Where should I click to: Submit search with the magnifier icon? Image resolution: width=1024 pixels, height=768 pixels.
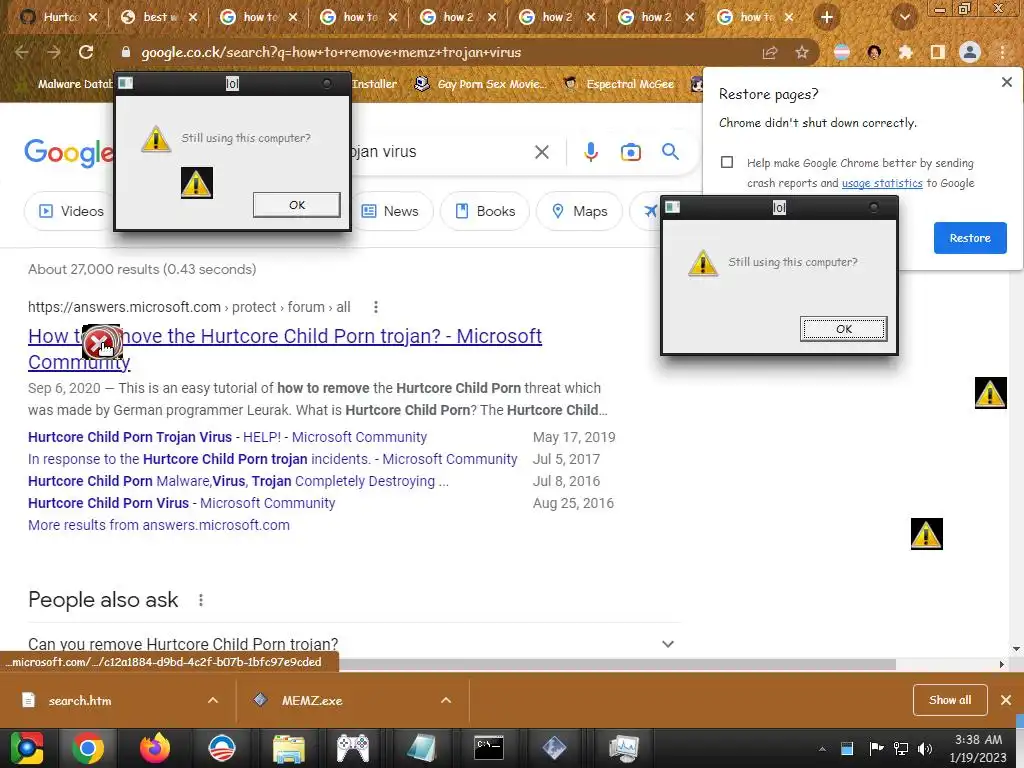tap(670, 152)
